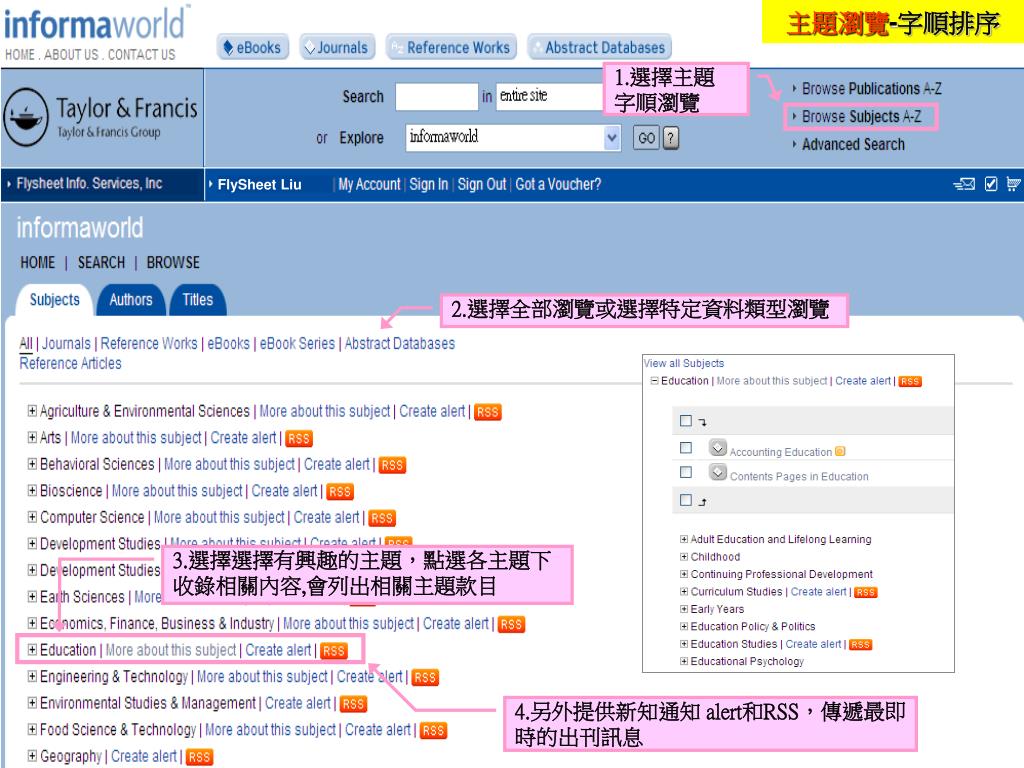Switch to the Subjects tab

(54, 300)
